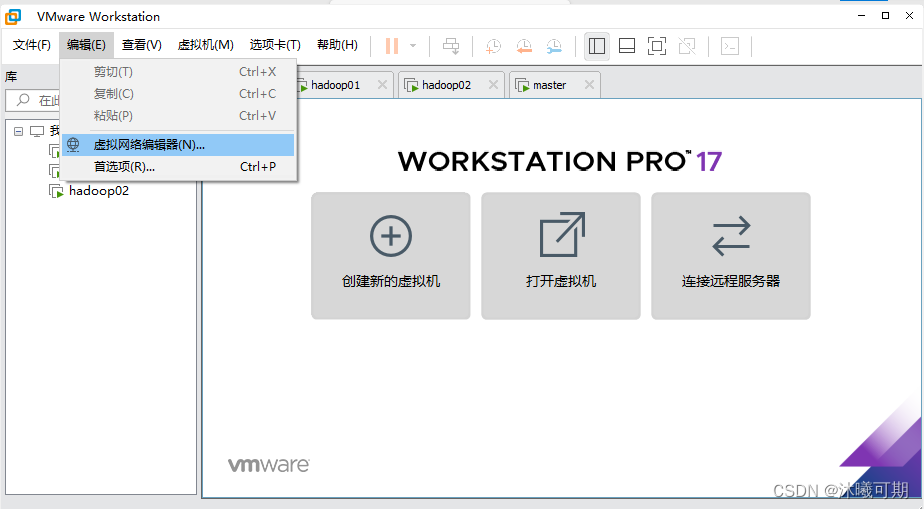Click the Unity mode toolbar icon
Image resolution: width=924 pixels, height=509 pixels.
click(x=687, y=46)
